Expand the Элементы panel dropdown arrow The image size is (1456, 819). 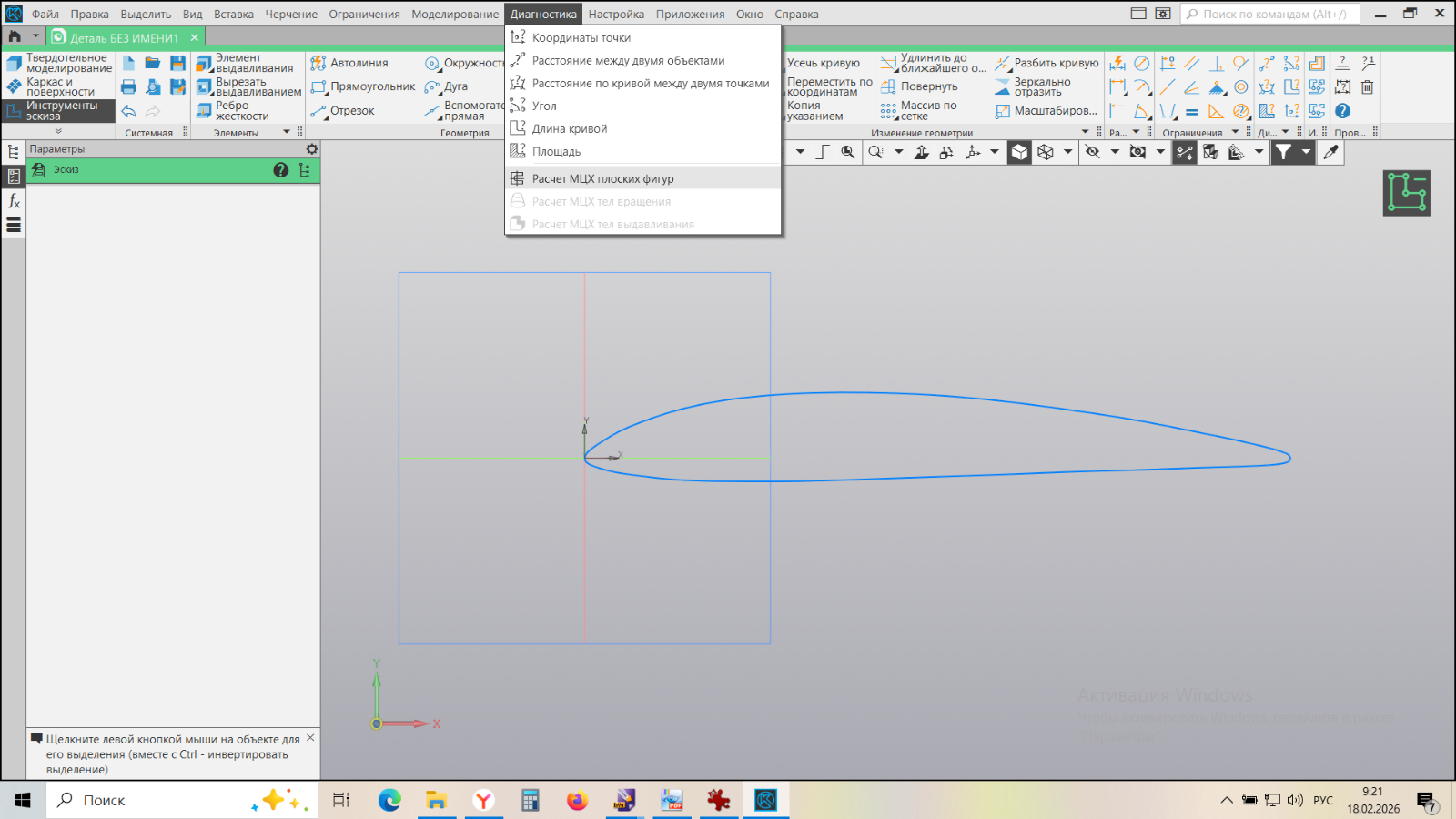(287, 132)
